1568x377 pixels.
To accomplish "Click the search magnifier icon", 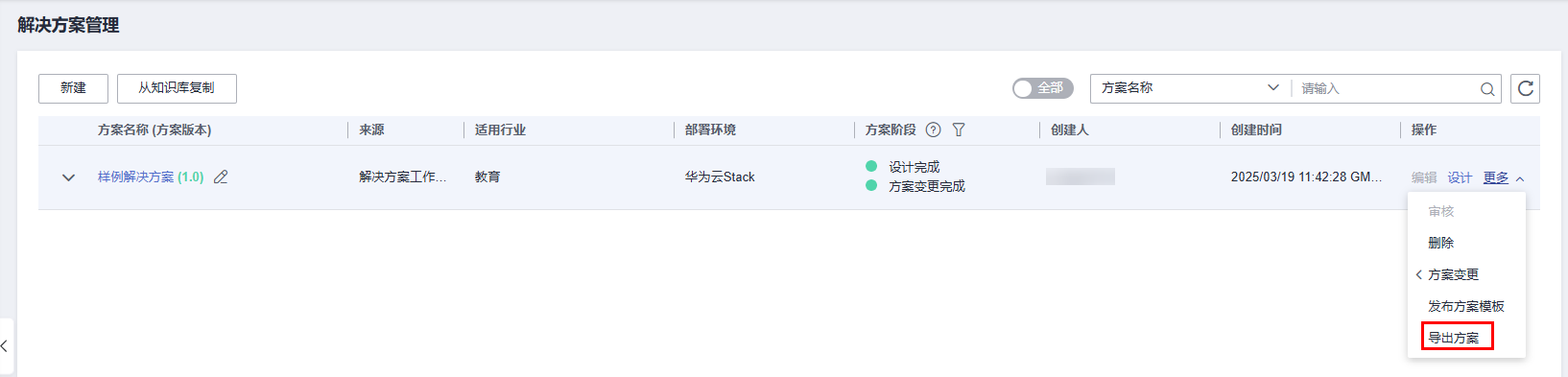I will tap(1487, 89).
